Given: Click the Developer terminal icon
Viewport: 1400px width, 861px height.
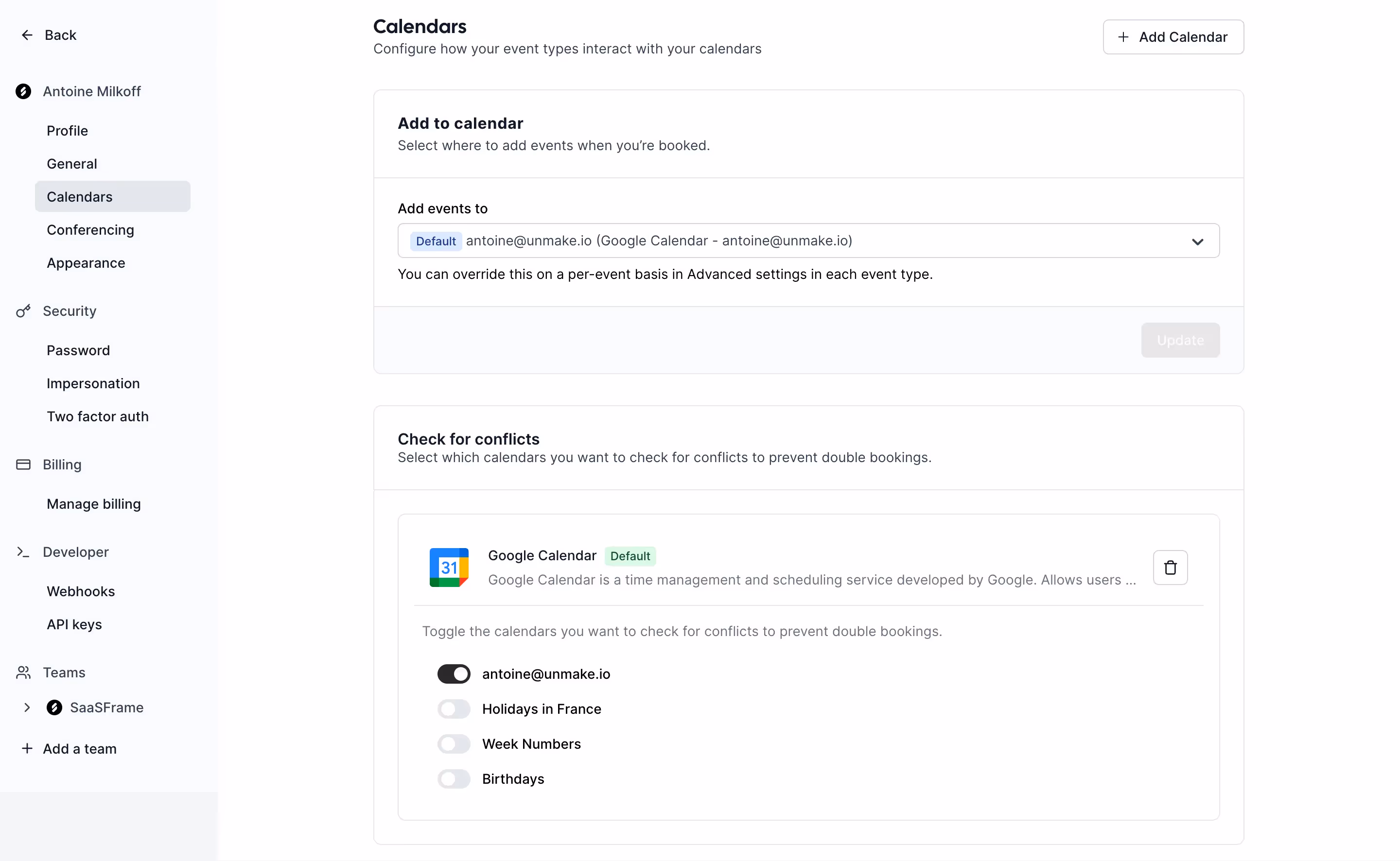Looking at the screenshot, I should [23, 552].
